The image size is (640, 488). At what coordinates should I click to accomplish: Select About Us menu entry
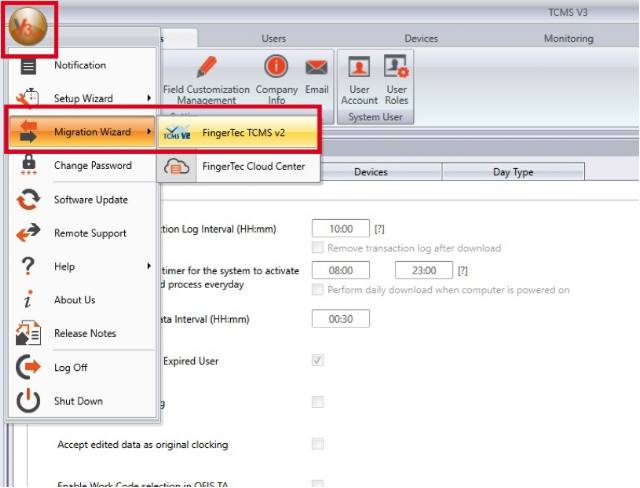pyautogui.click(x=82, y=300)
